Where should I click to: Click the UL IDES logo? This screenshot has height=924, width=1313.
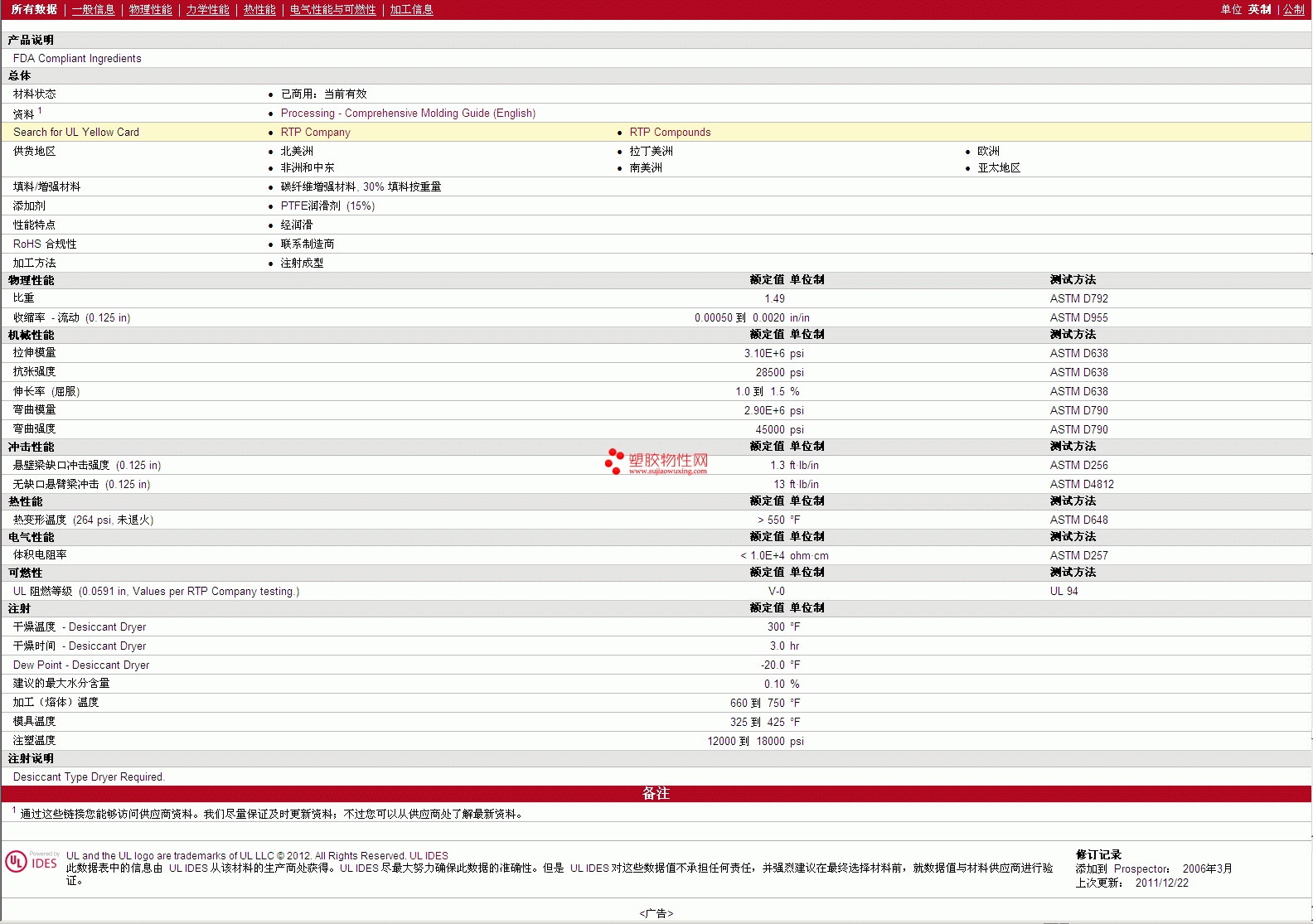point(31,862)
